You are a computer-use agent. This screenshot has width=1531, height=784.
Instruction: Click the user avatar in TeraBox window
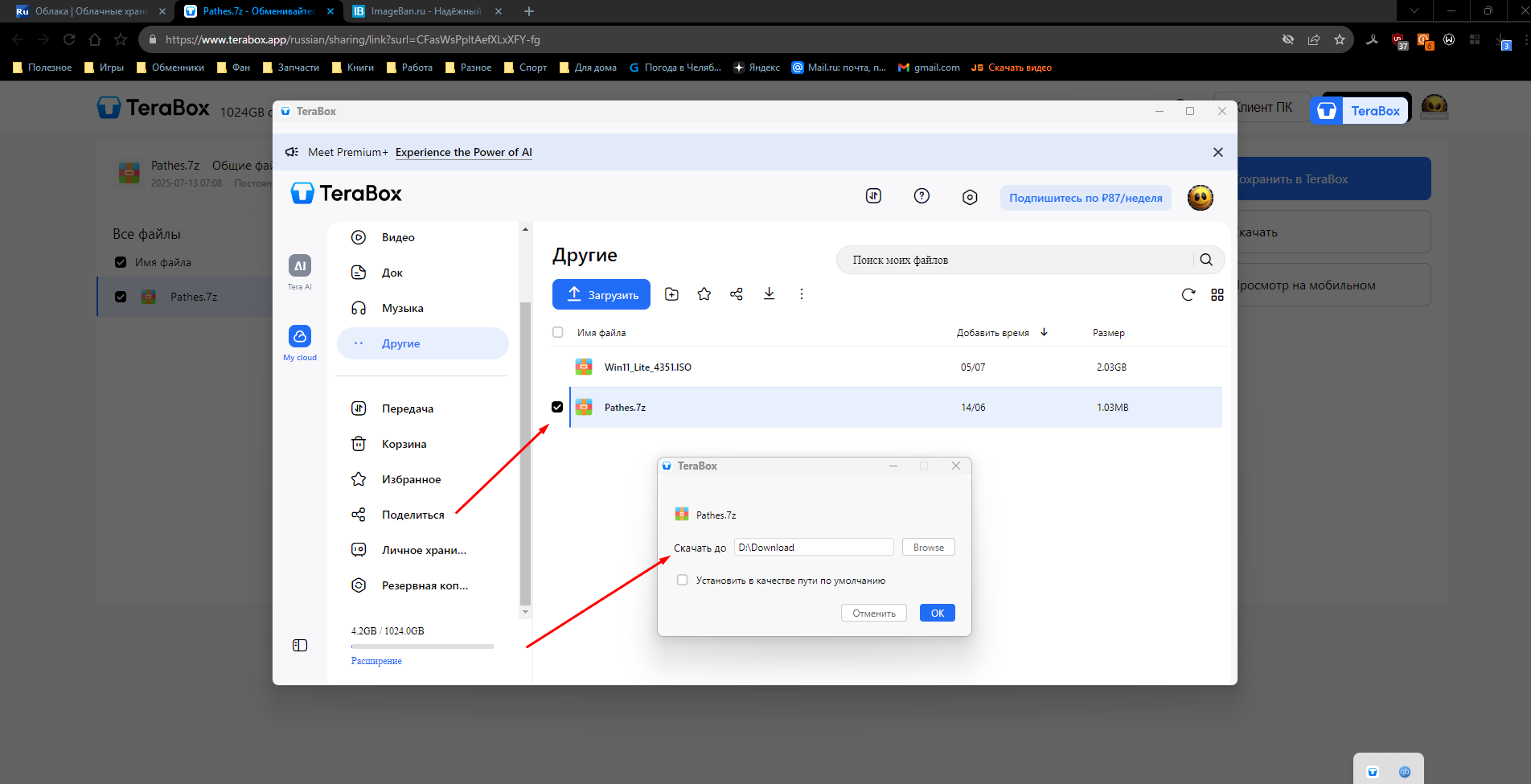(x=1201, y=197)
